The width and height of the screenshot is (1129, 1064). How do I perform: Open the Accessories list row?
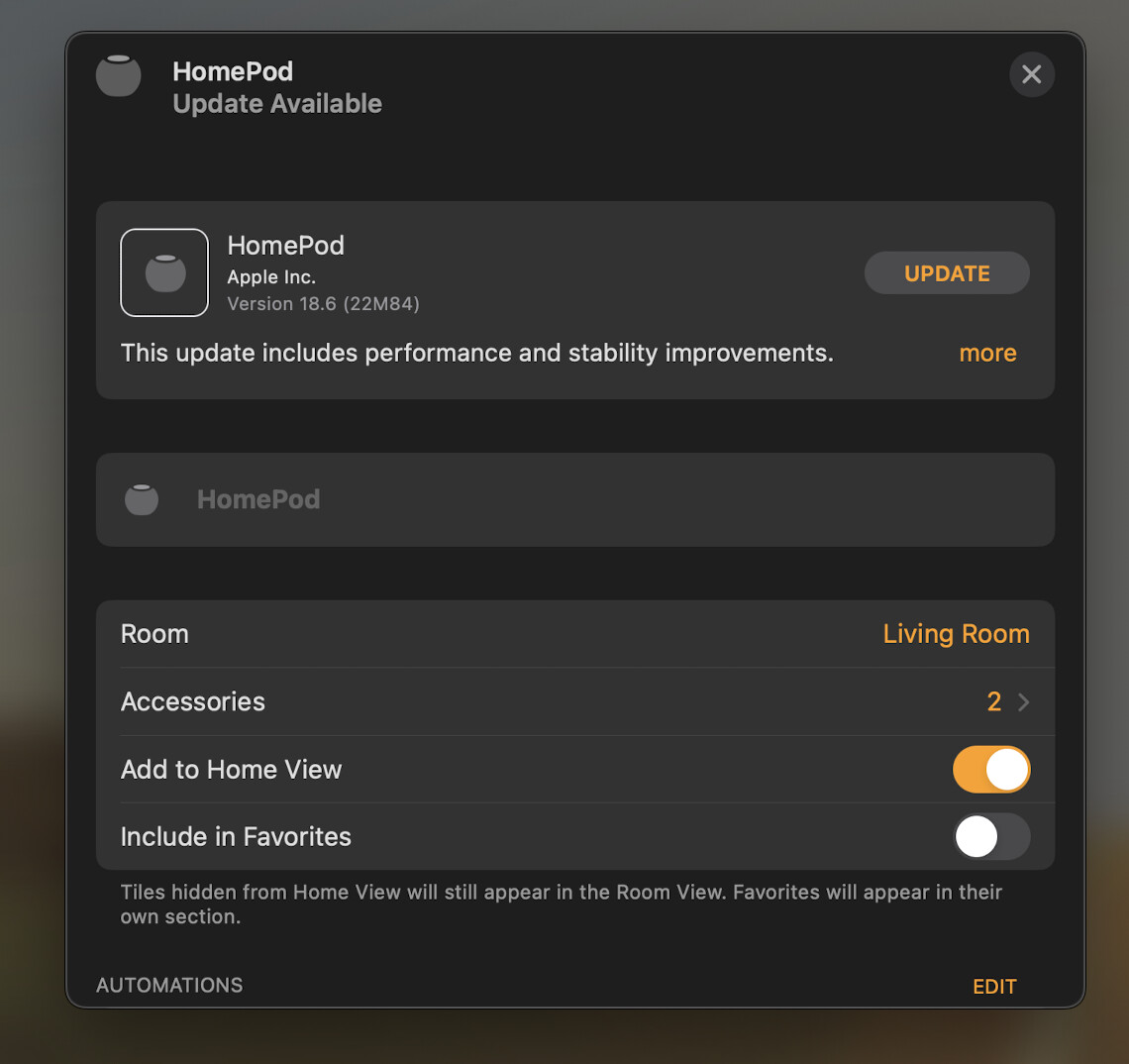575,701
